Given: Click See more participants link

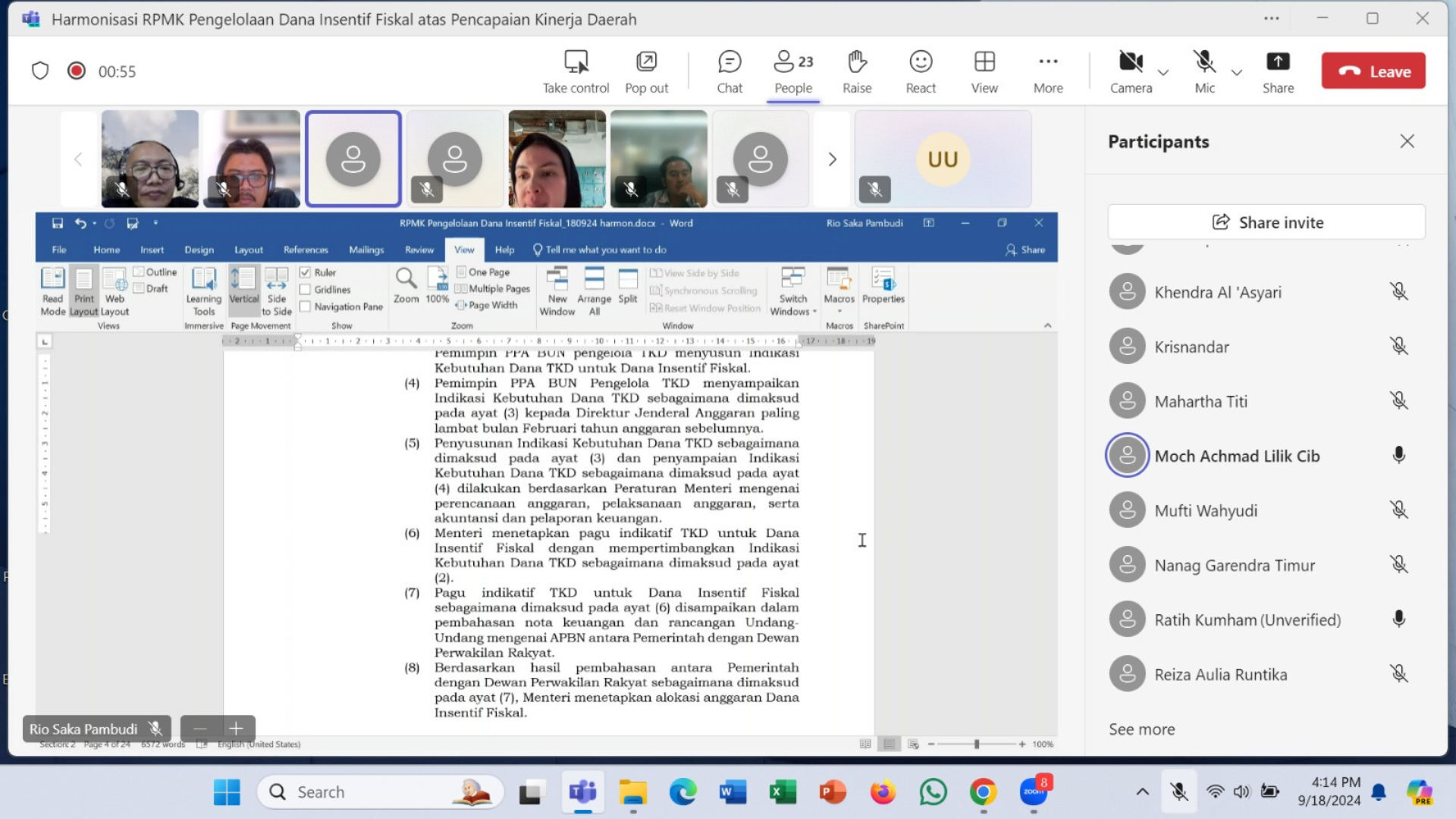Looking at the screenshot, I should click(x=1141, y=730).
